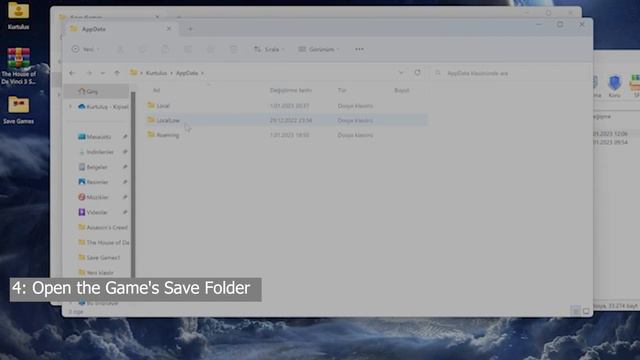
Task: Sort by the Tür column header
Action: [342, 90]
